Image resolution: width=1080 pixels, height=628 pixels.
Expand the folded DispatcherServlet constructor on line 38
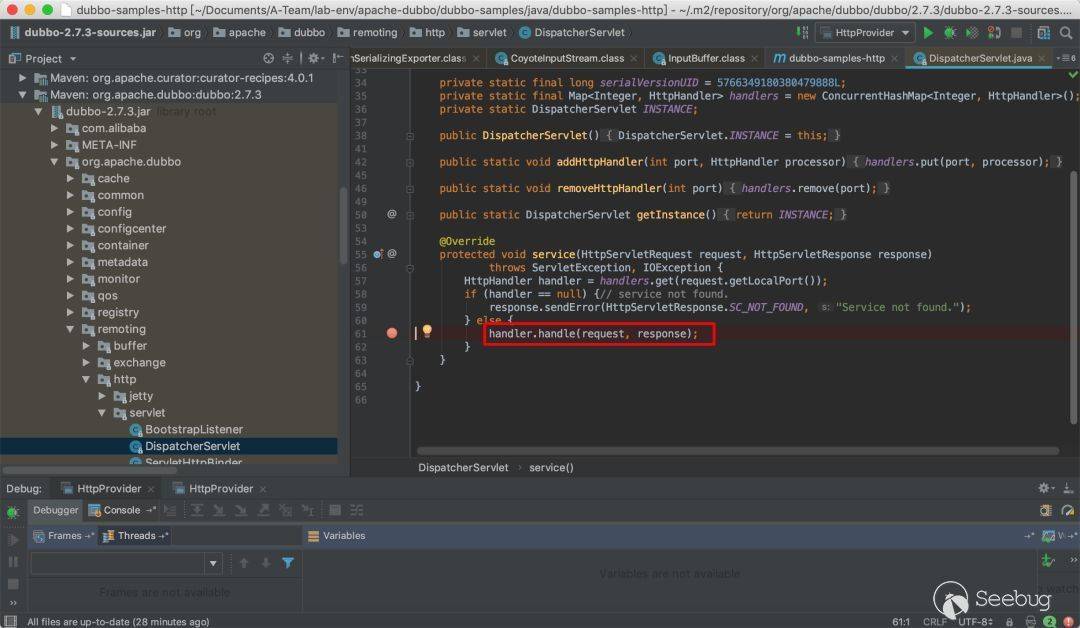(x=408, y=135)
